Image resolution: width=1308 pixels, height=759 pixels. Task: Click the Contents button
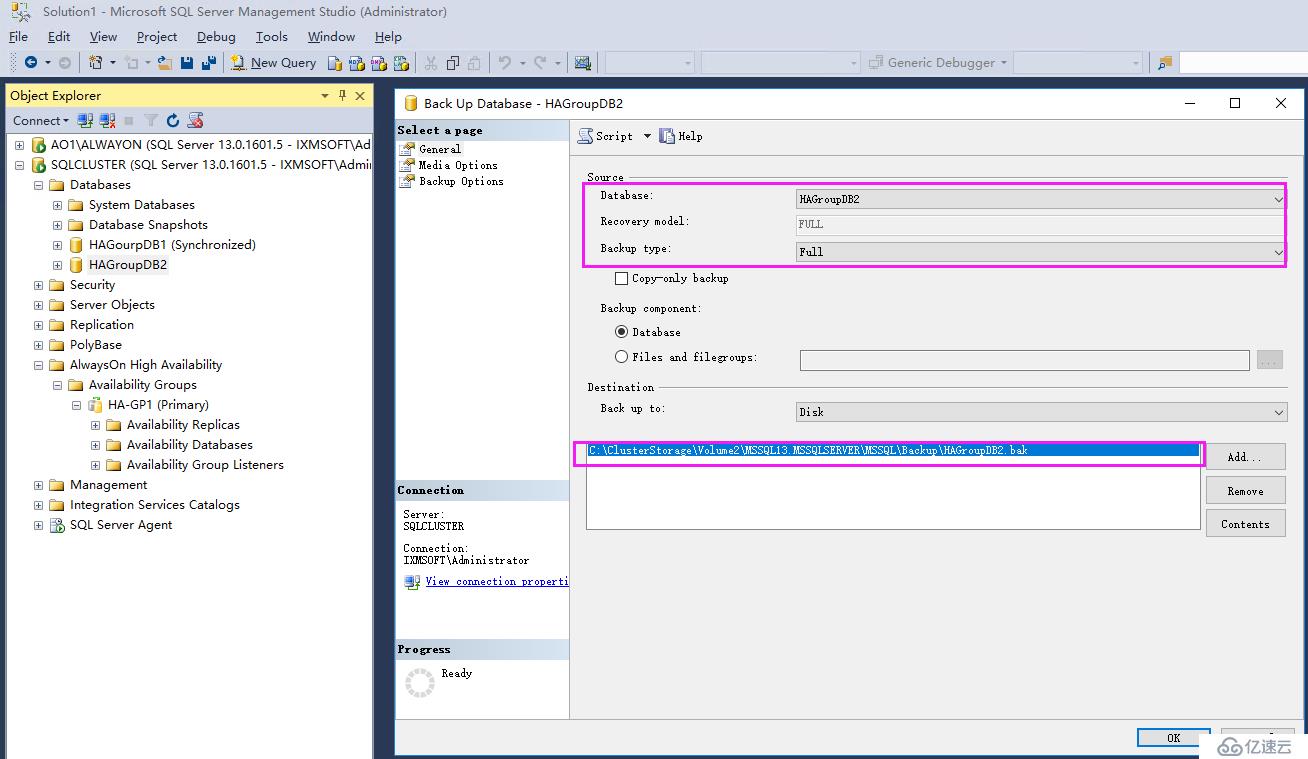(x=1245, y=524)
